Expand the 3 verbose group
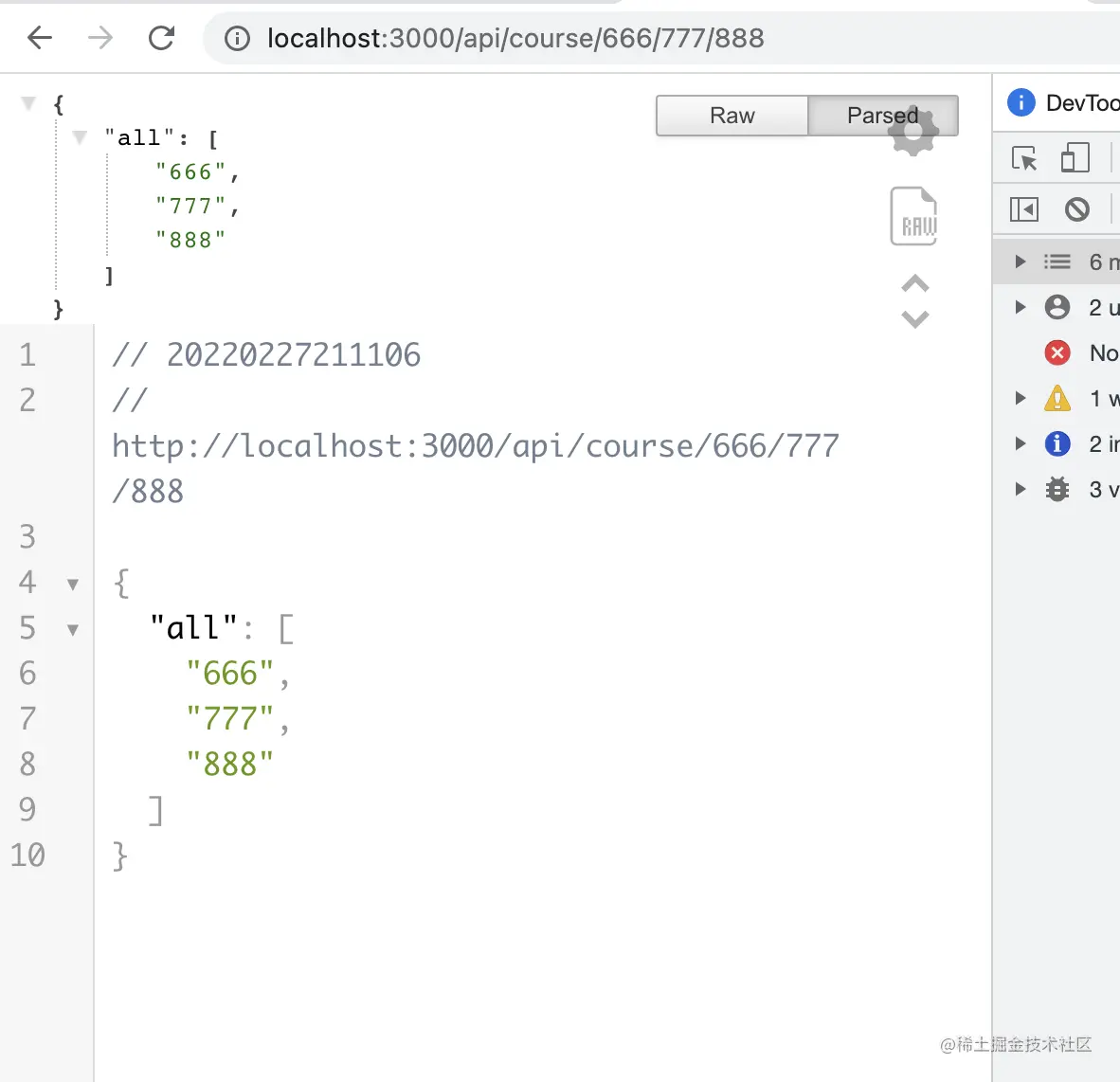Screen dimensions: 1120x1082 tap(1021, 489)
